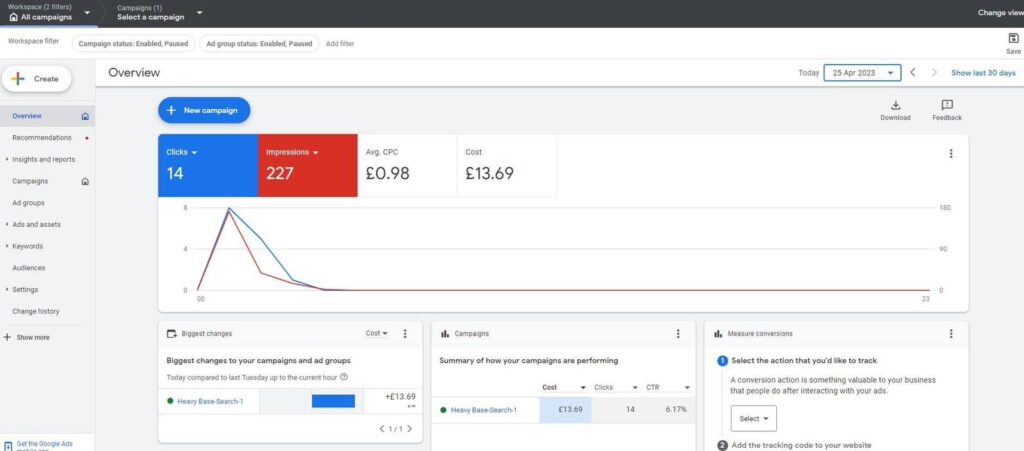Click Campaign status: Enabled, Paused filter chip
Viewport: 1024px width, 451px height.
133,44
